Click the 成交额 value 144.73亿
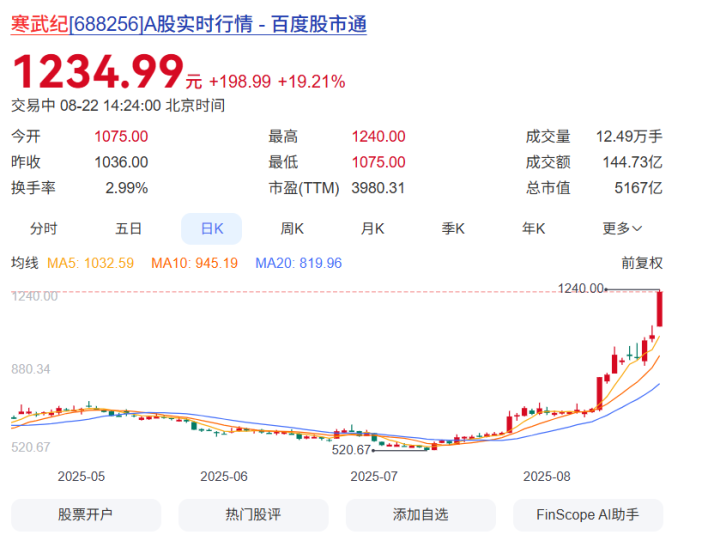Screen dimensions: 720x541 pos(633,162)
